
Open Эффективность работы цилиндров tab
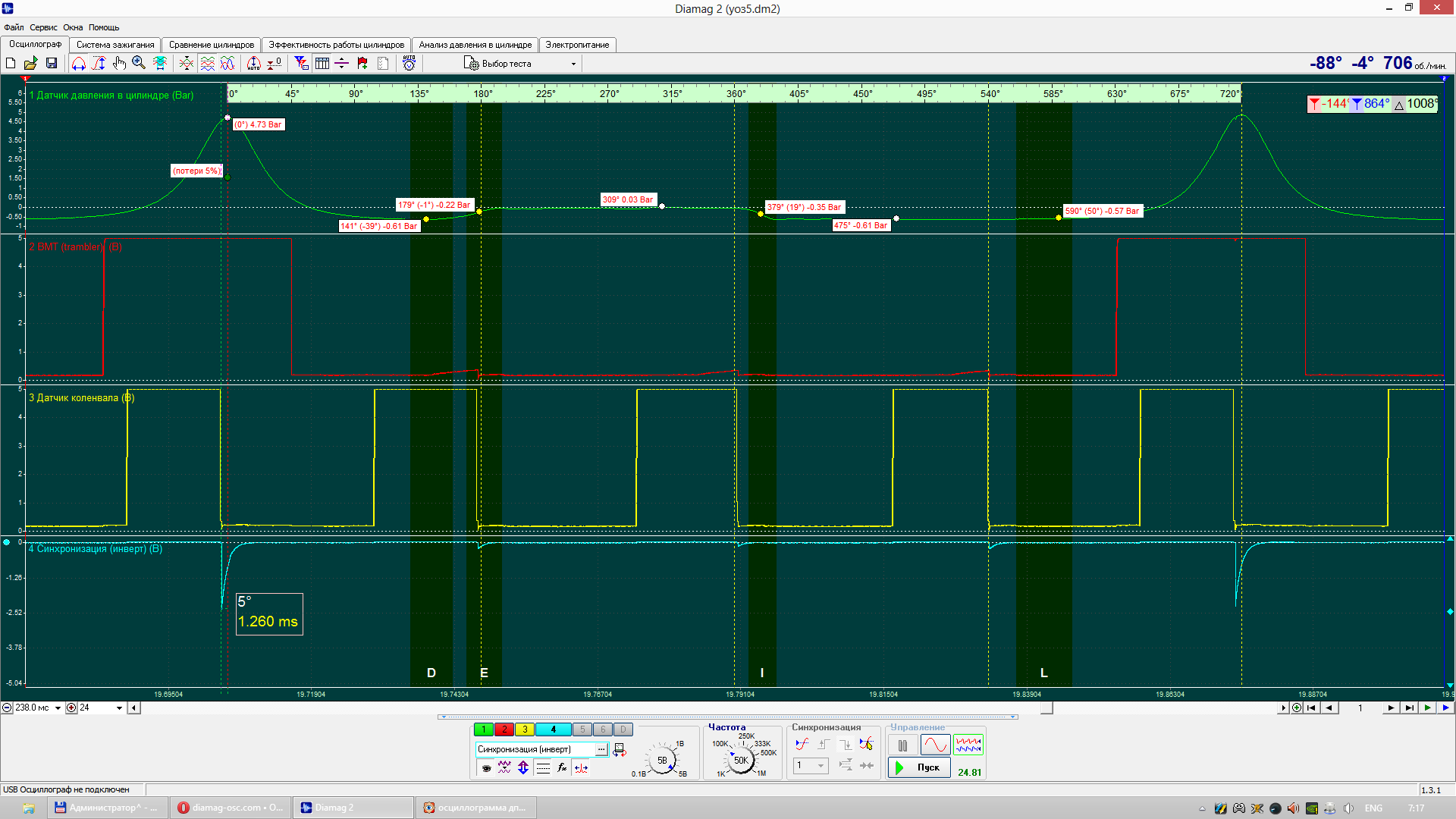click(x=337, y=45)
